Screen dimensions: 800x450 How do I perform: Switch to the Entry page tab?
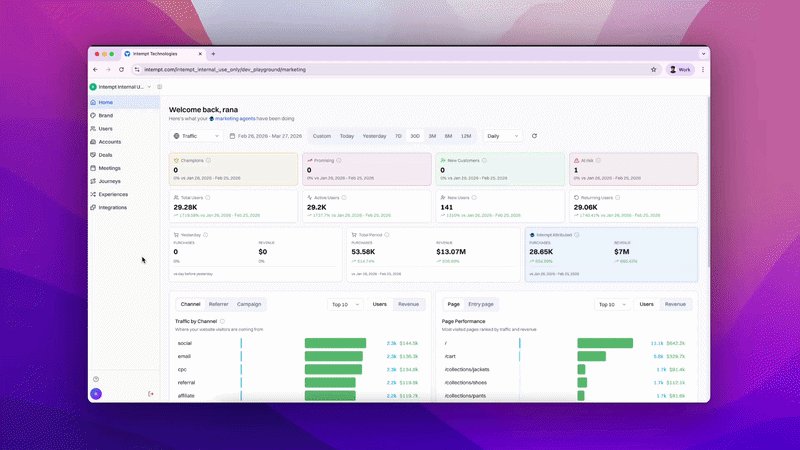point(481,304)
